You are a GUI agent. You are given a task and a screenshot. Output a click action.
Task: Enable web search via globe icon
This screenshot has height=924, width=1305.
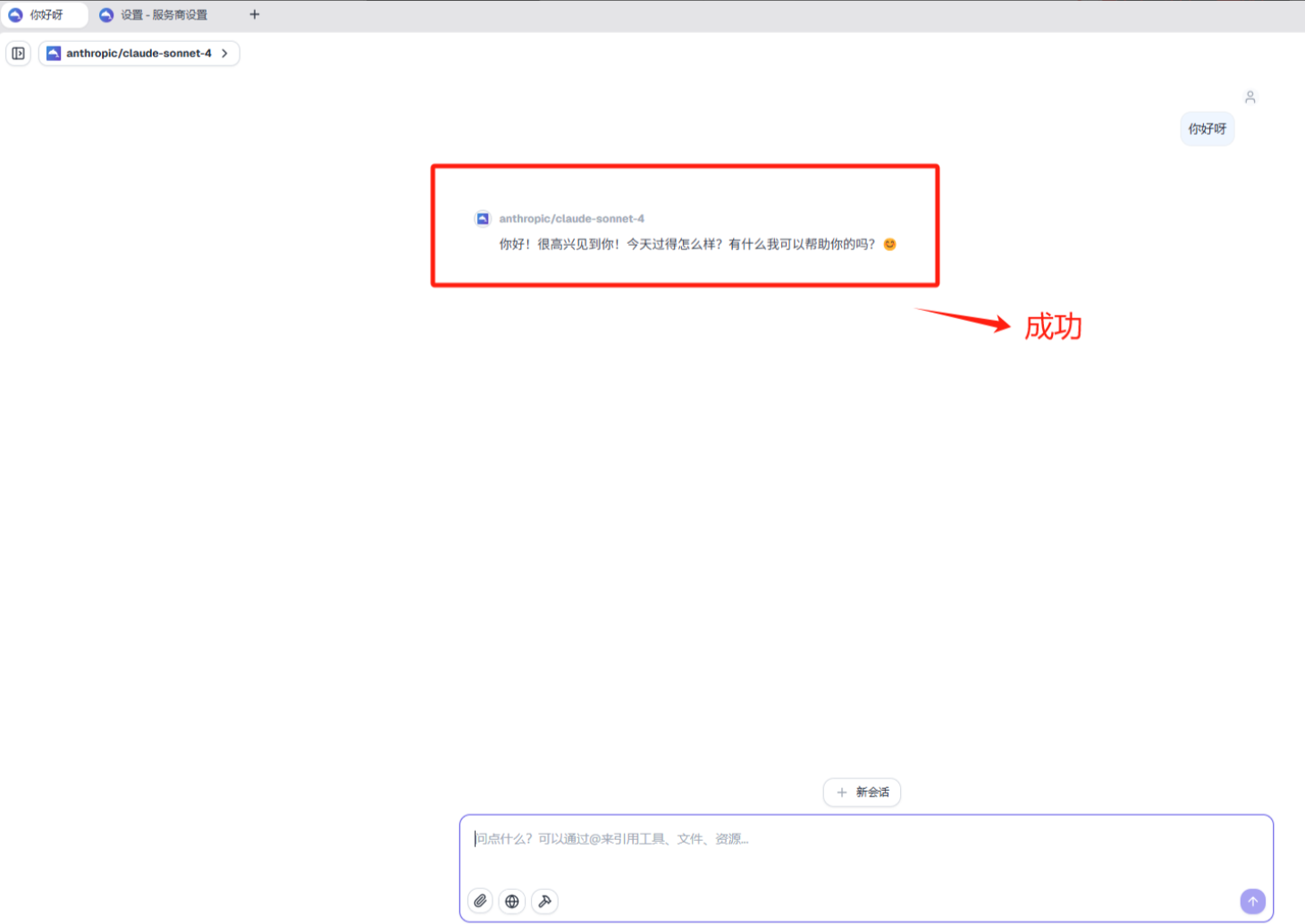point(512,901)
